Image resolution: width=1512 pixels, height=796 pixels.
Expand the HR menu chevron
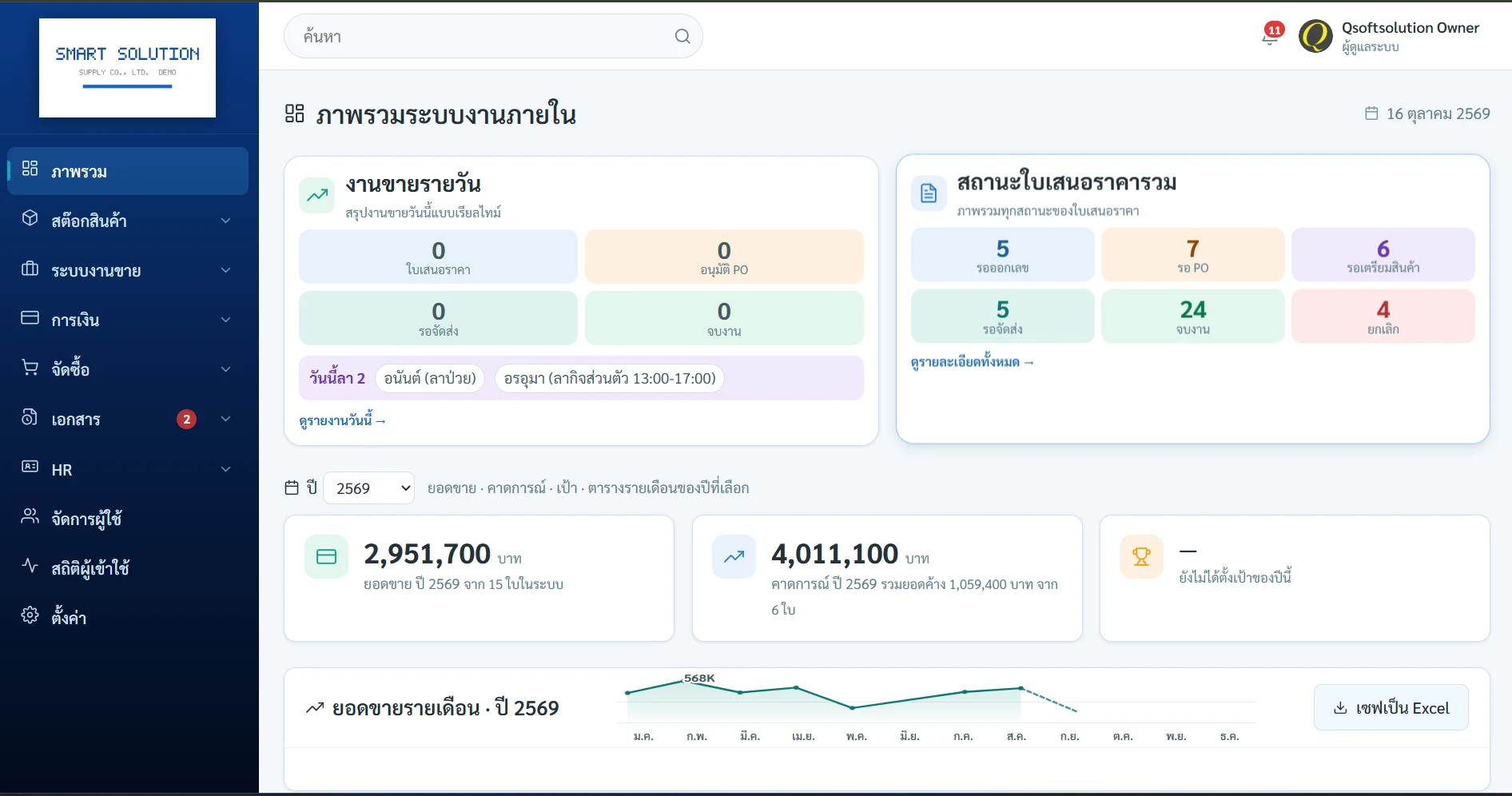tap(226, 469)
